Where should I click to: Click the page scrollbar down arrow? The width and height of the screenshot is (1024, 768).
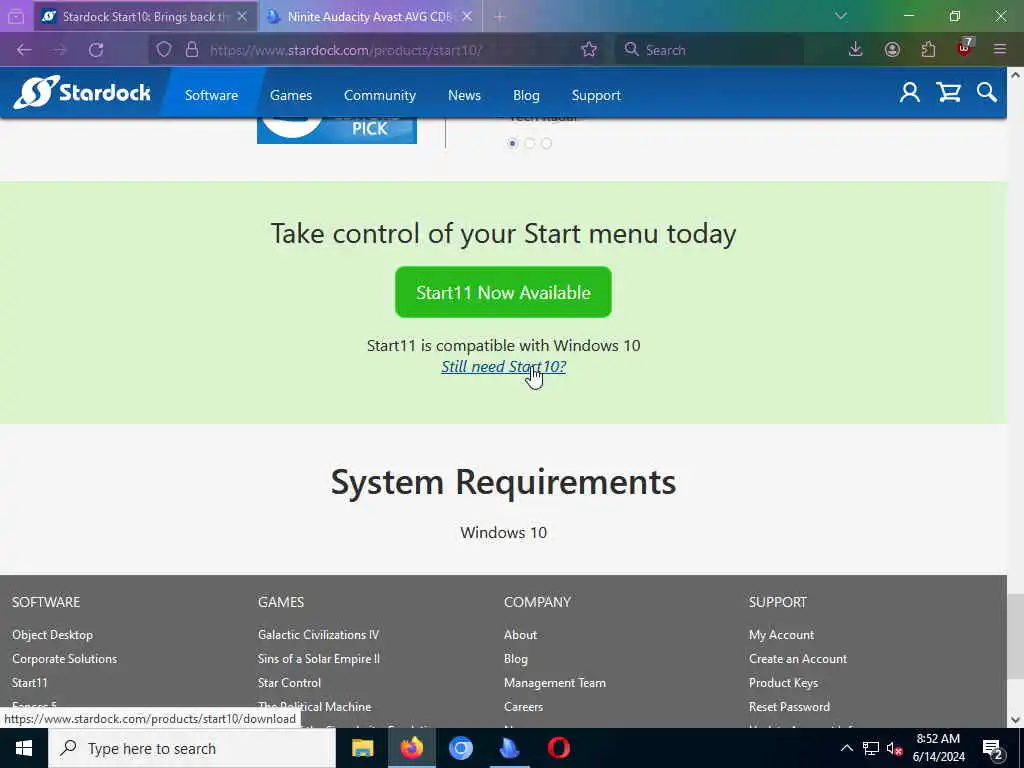1015,720
